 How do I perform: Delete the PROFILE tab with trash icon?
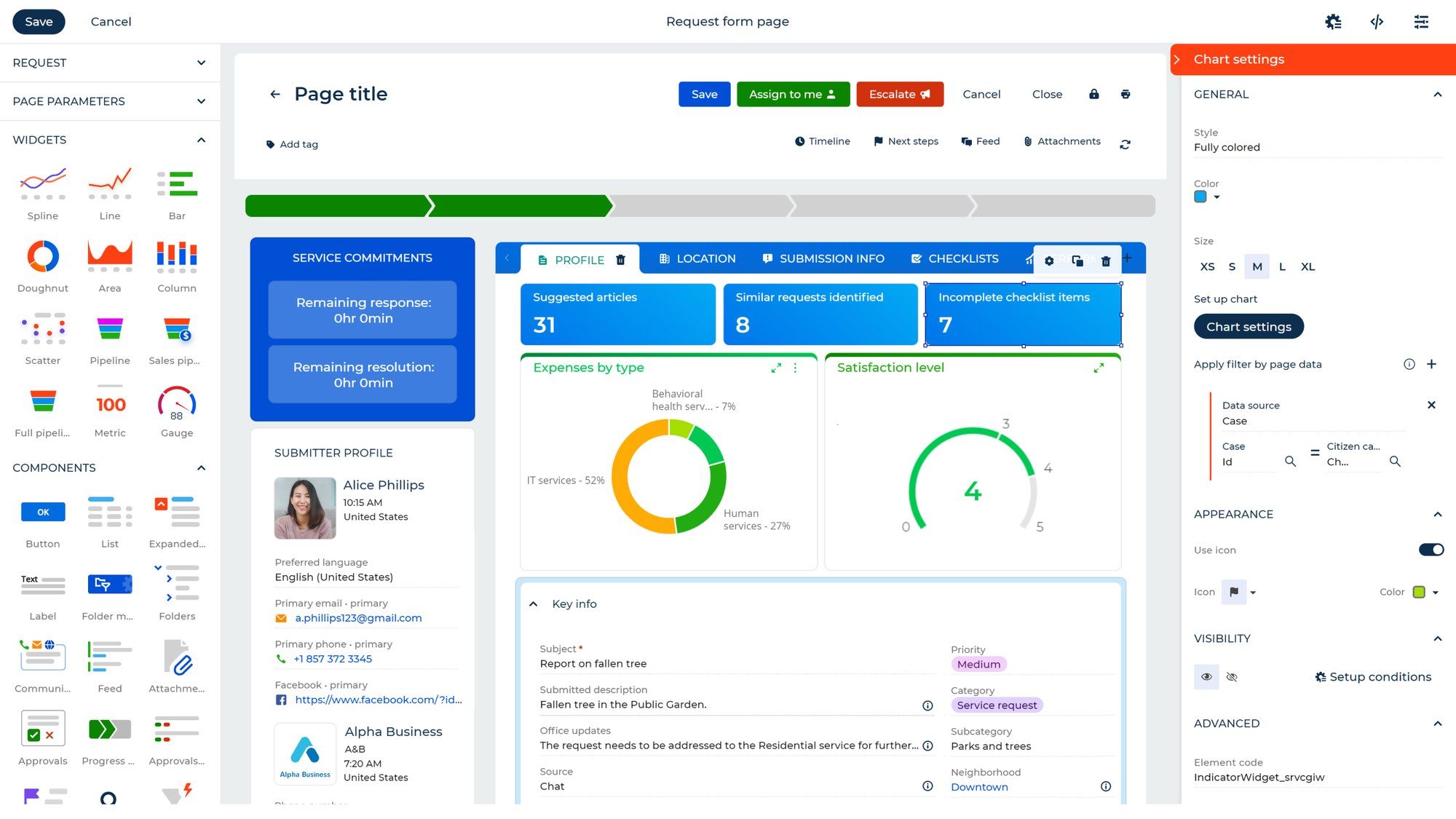(620, 260)
